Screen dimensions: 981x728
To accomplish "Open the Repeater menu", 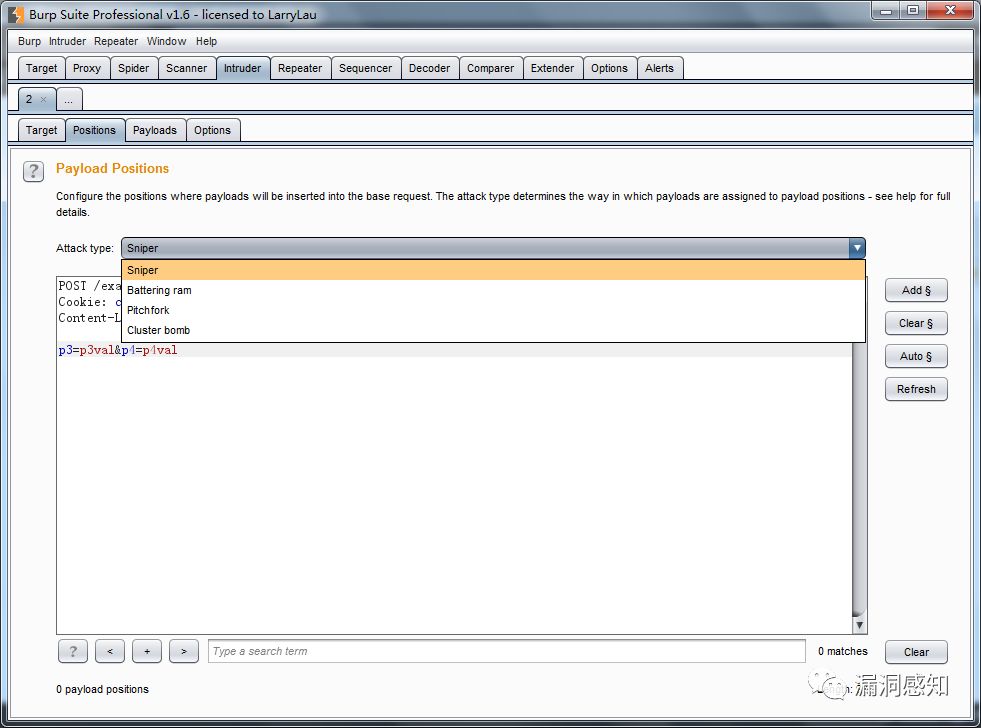I will coord(116,41).
